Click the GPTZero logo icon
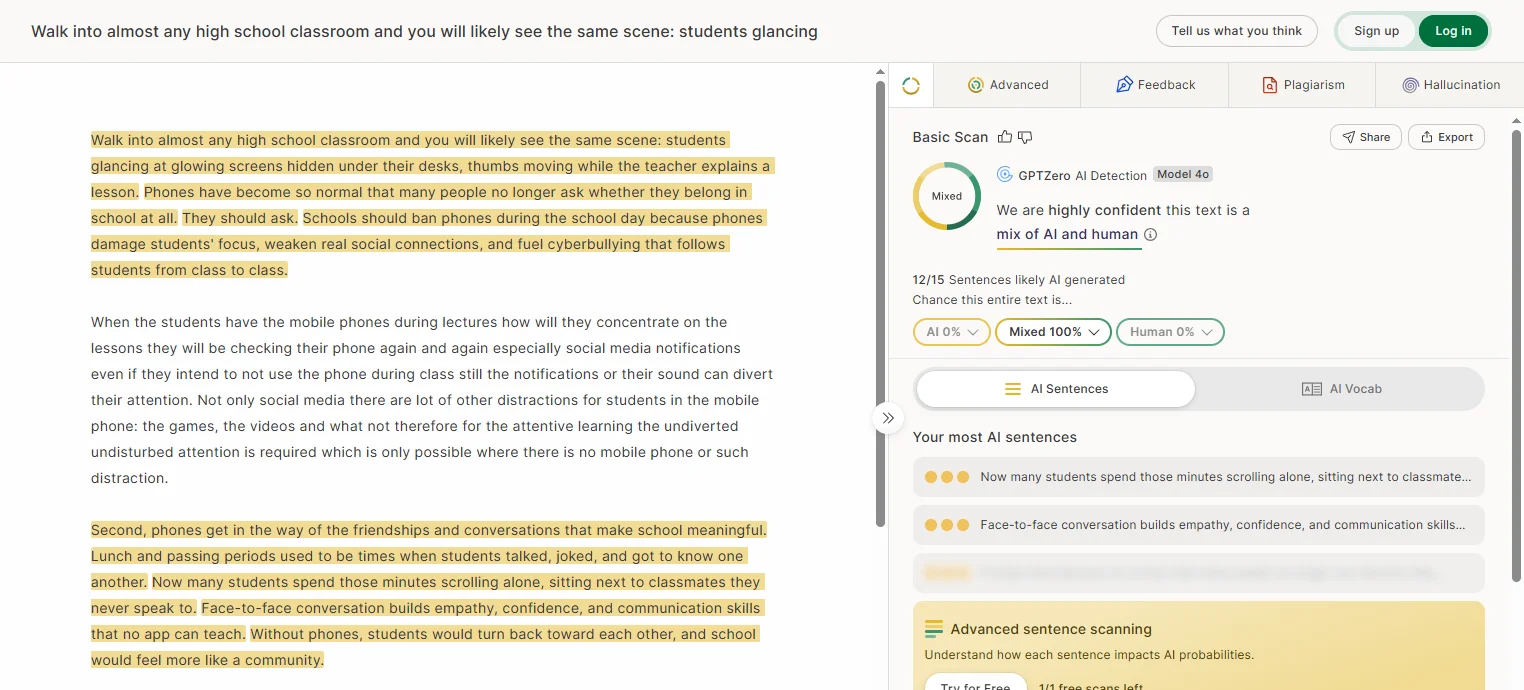 [1005, 175]
